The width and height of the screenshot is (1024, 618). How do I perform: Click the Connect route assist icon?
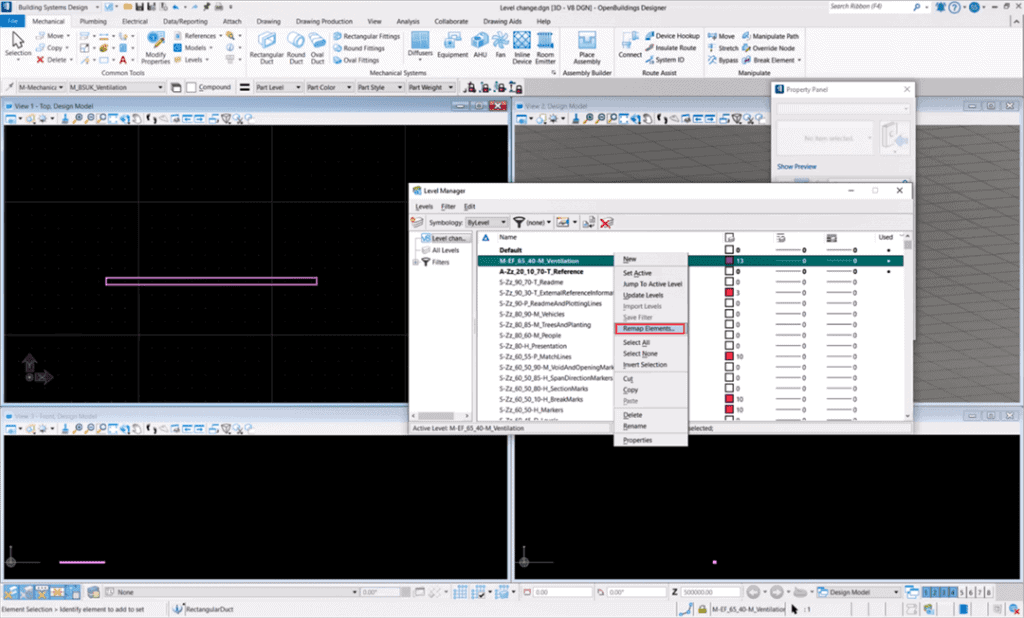tap(630, 45)
